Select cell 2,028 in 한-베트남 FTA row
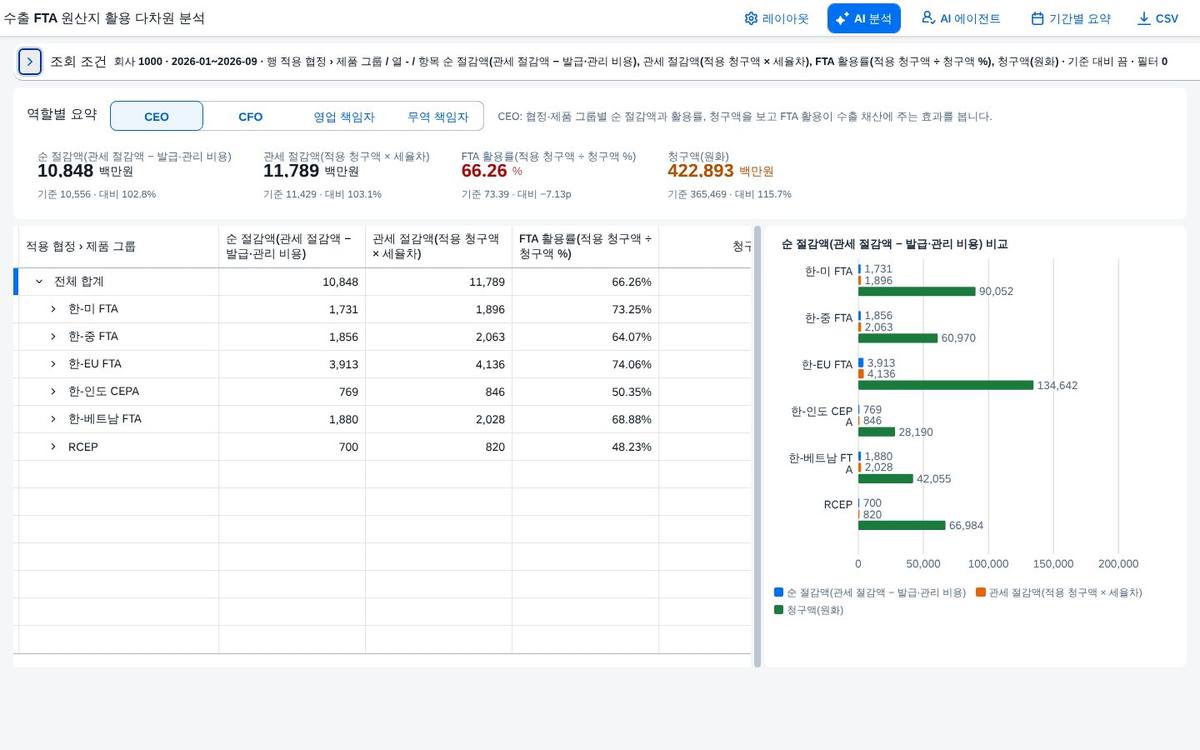Image resolution: width=1200 pixels, height=750 pixels. [439, 419]
